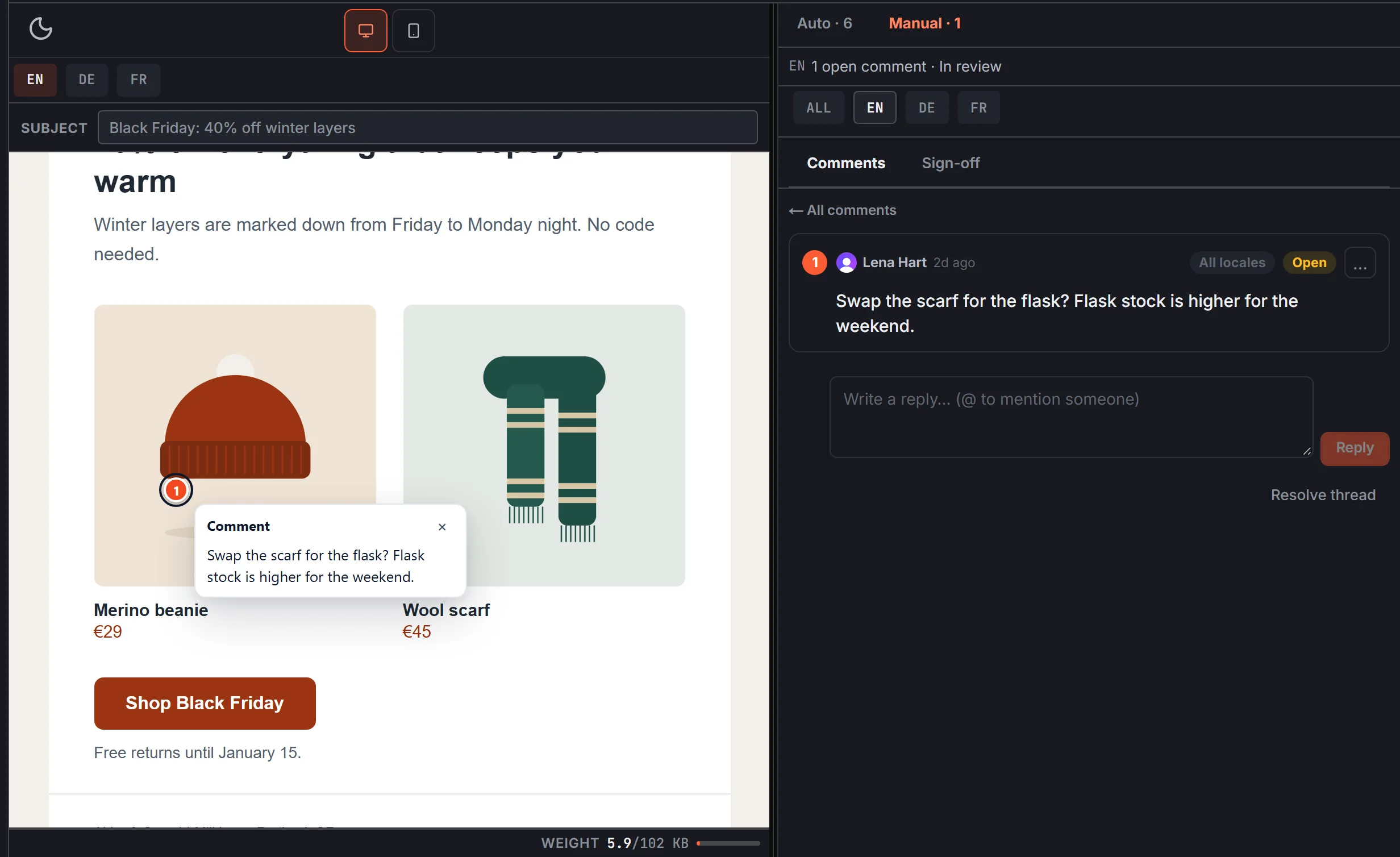Click the Free returns until January 15 text
Image resolution: width=1400 pixels, height=857 pixels.
(x=197, y=752)
